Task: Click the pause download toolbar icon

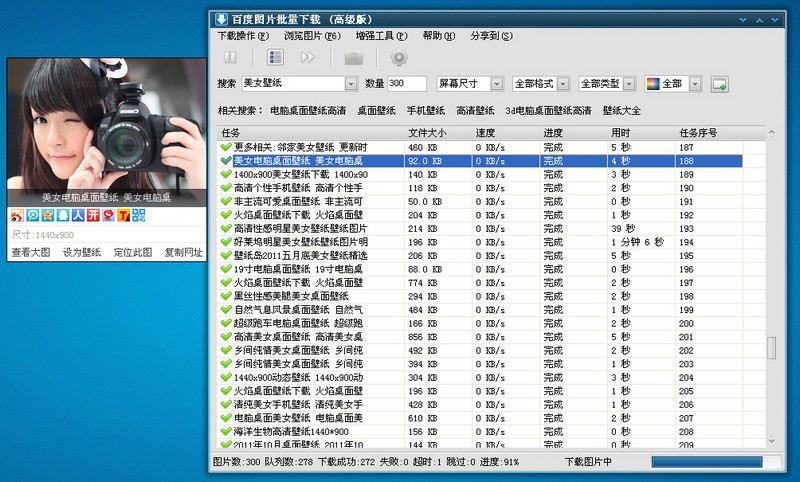Action: [x=230, y=58]
